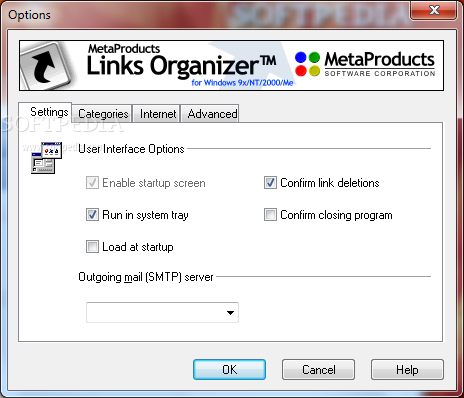Click the Load at startup label
This screenshot has width=464, height=398.
pyautogui.click(x=138, y=247)
